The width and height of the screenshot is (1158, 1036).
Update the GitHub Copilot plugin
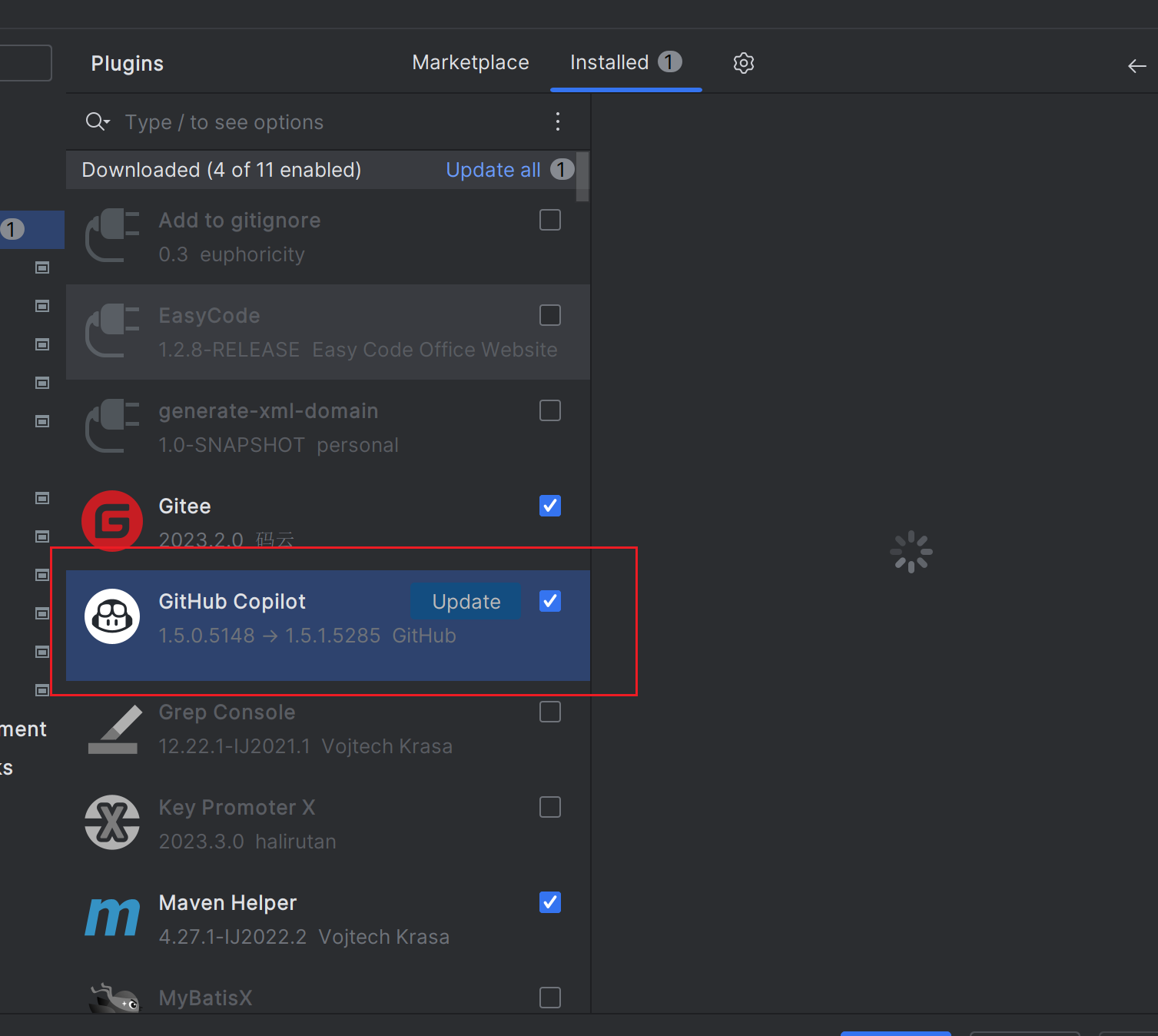(466, 601)
